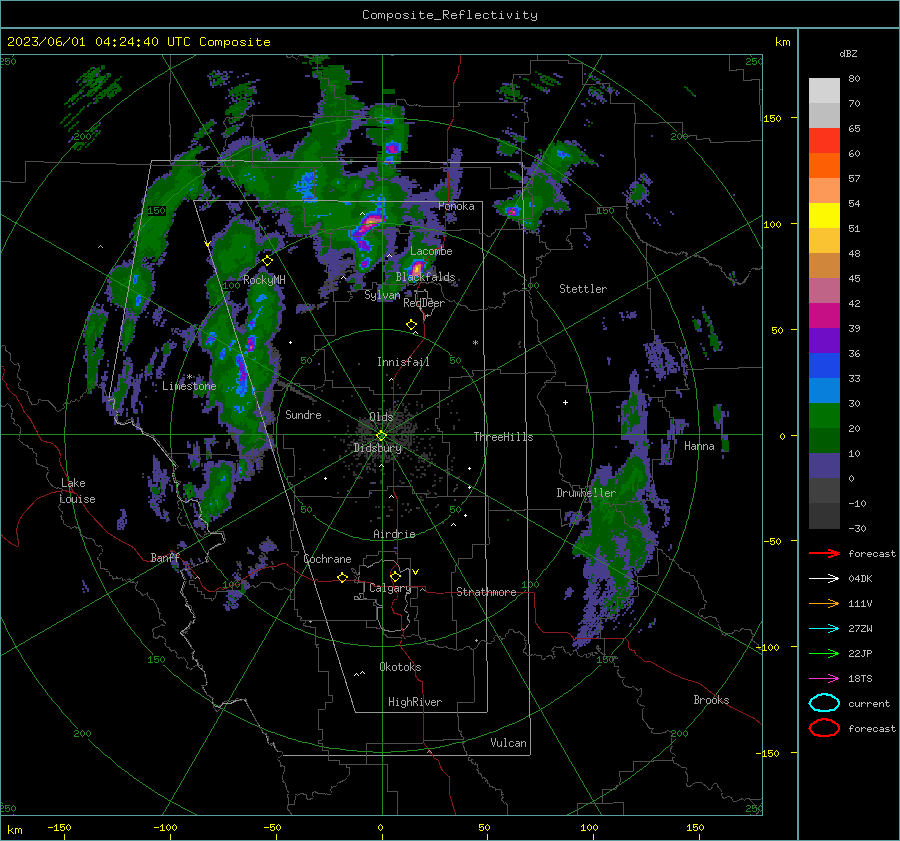Select the magenta 18TS arrow in legend
Viewport: 900px width, 841px height.
(824, 679)
